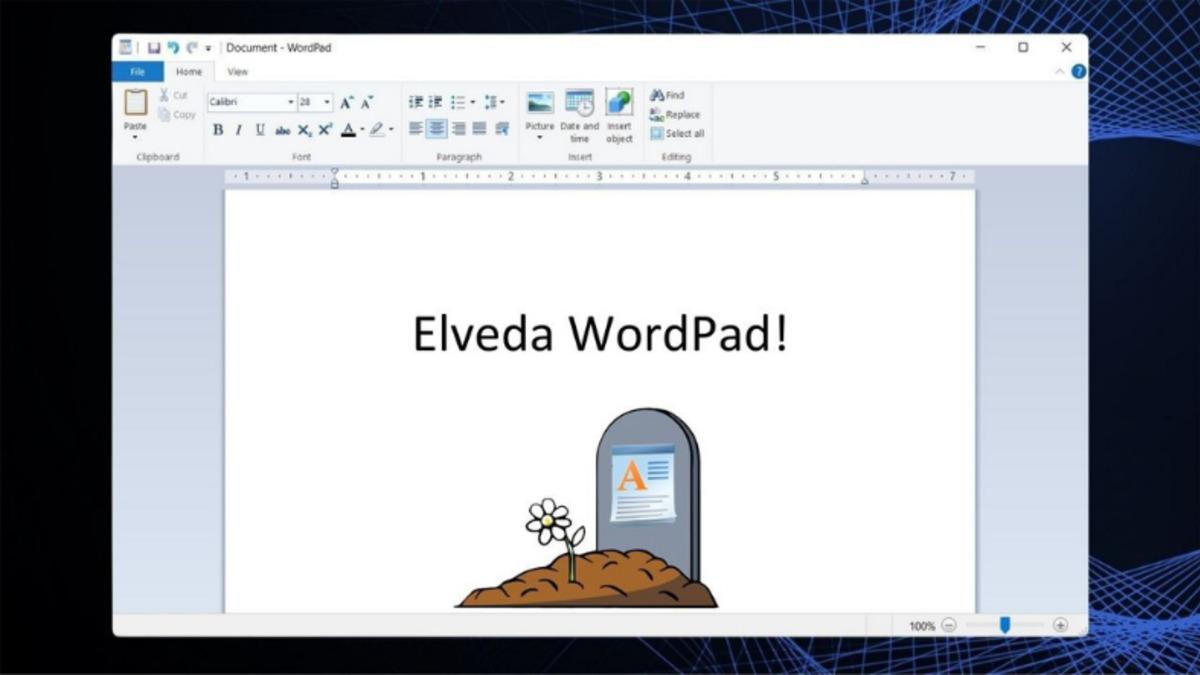Apply strikethrough to text
This screenshot has height=675, width=1200.
pyautogui.click(x=284, y=129)
